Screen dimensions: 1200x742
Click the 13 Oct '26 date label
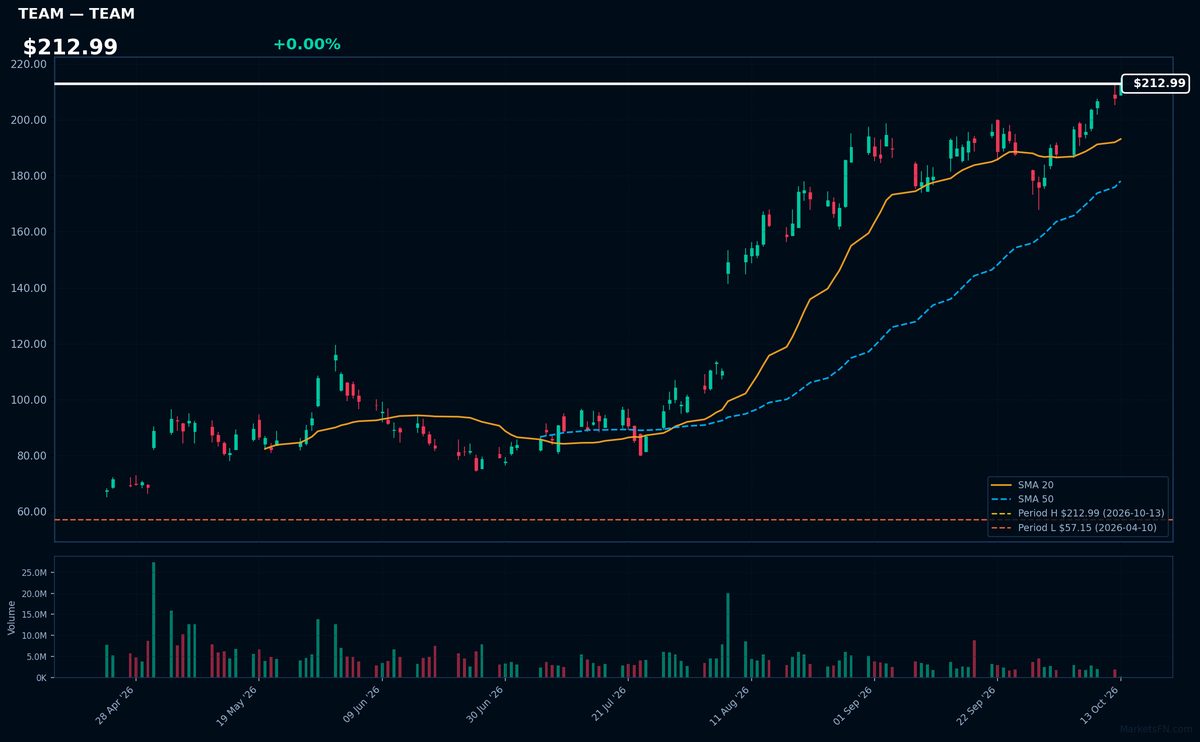(x=1102, y=706)
